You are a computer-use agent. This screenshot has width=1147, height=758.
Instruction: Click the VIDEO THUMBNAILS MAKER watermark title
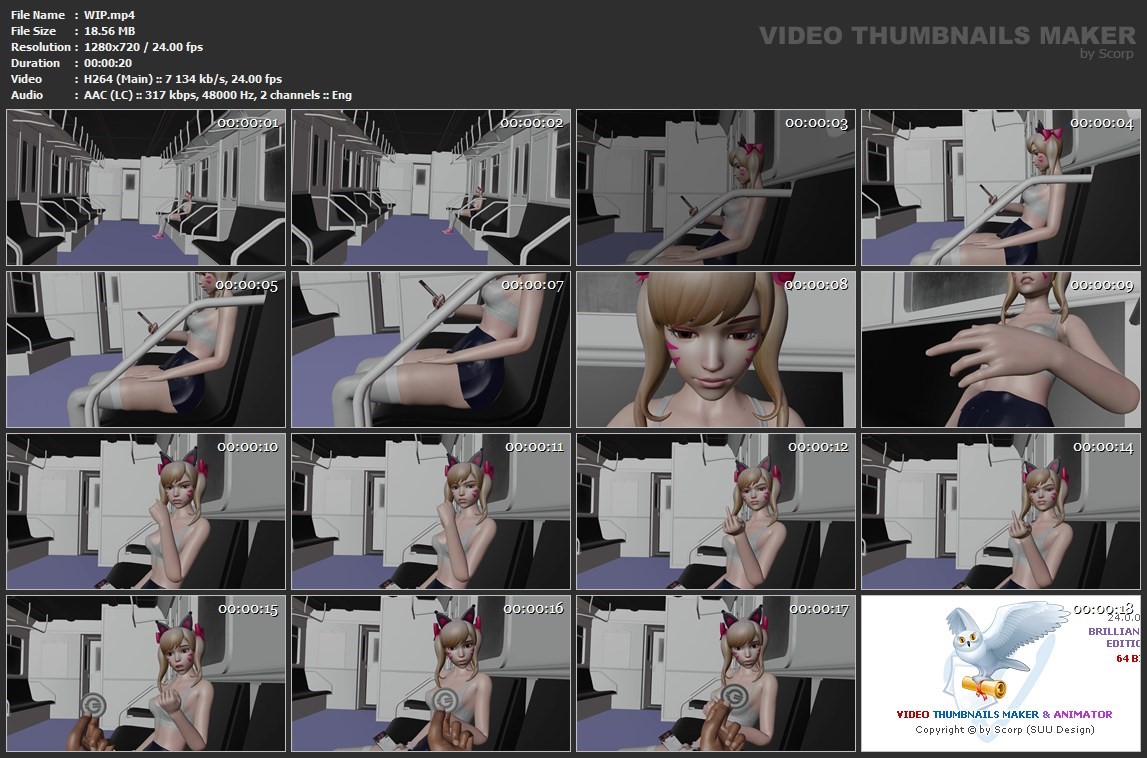pos(947,36)
